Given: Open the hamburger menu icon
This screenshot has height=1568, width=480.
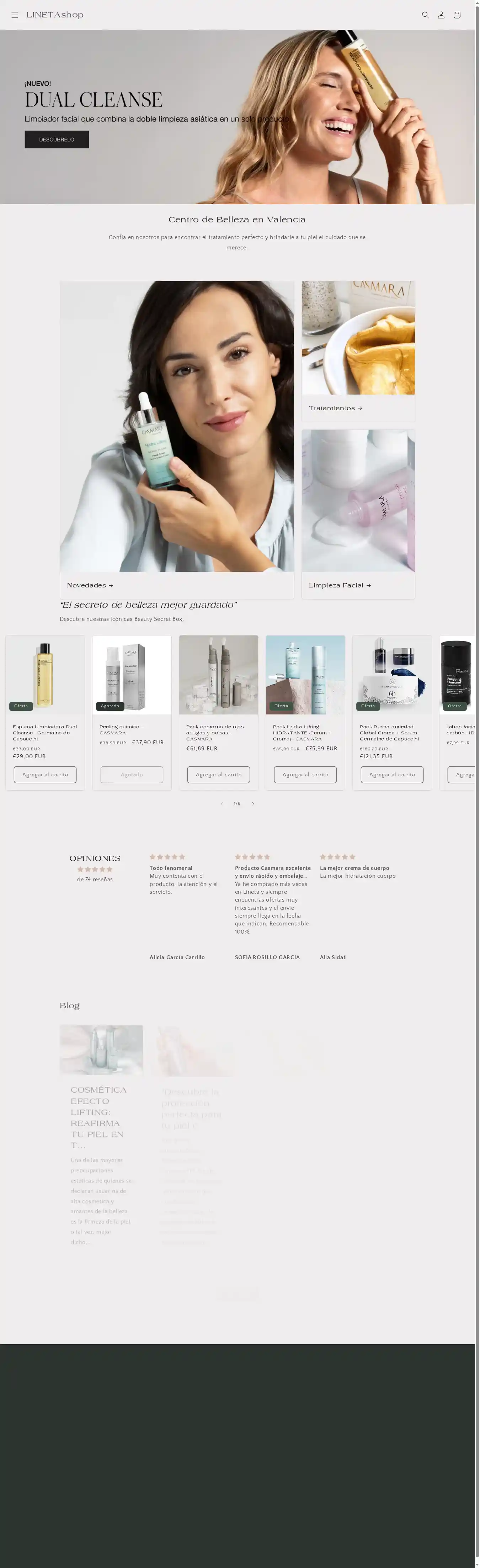Looking at the screenshot, I should 15,15.
